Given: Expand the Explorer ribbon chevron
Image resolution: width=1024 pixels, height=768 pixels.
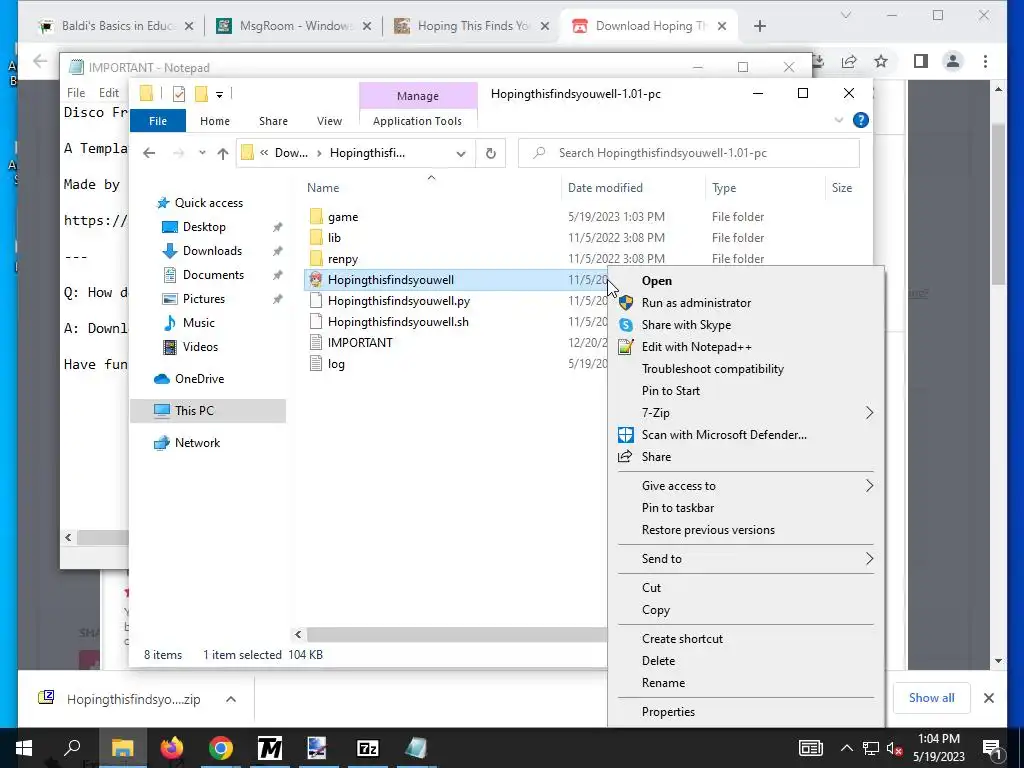Looking at the screenshot, I should tap(839, 120).
